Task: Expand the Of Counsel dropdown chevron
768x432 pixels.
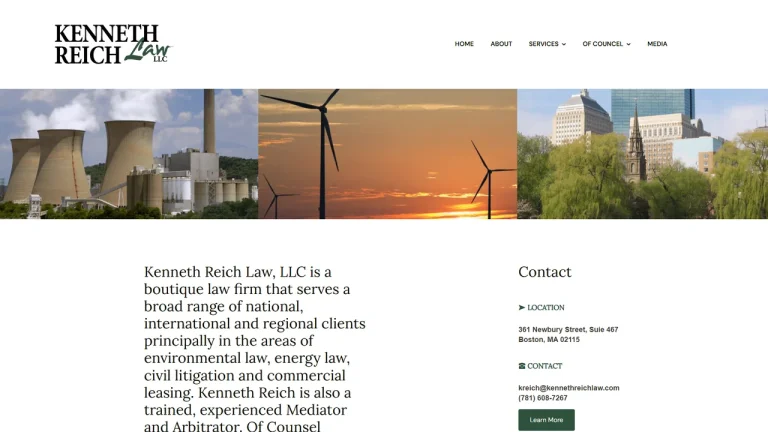Action: (x=628, y=44)
